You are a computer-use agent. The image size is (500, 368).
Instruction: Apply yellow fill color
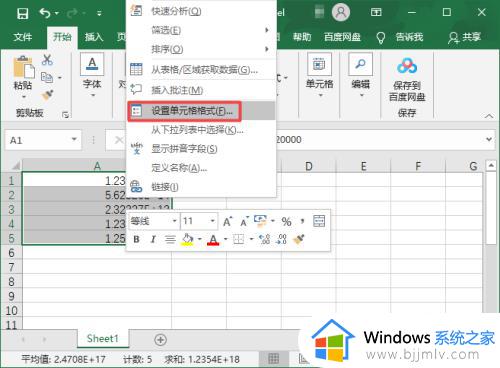click(x=188, y=239)
